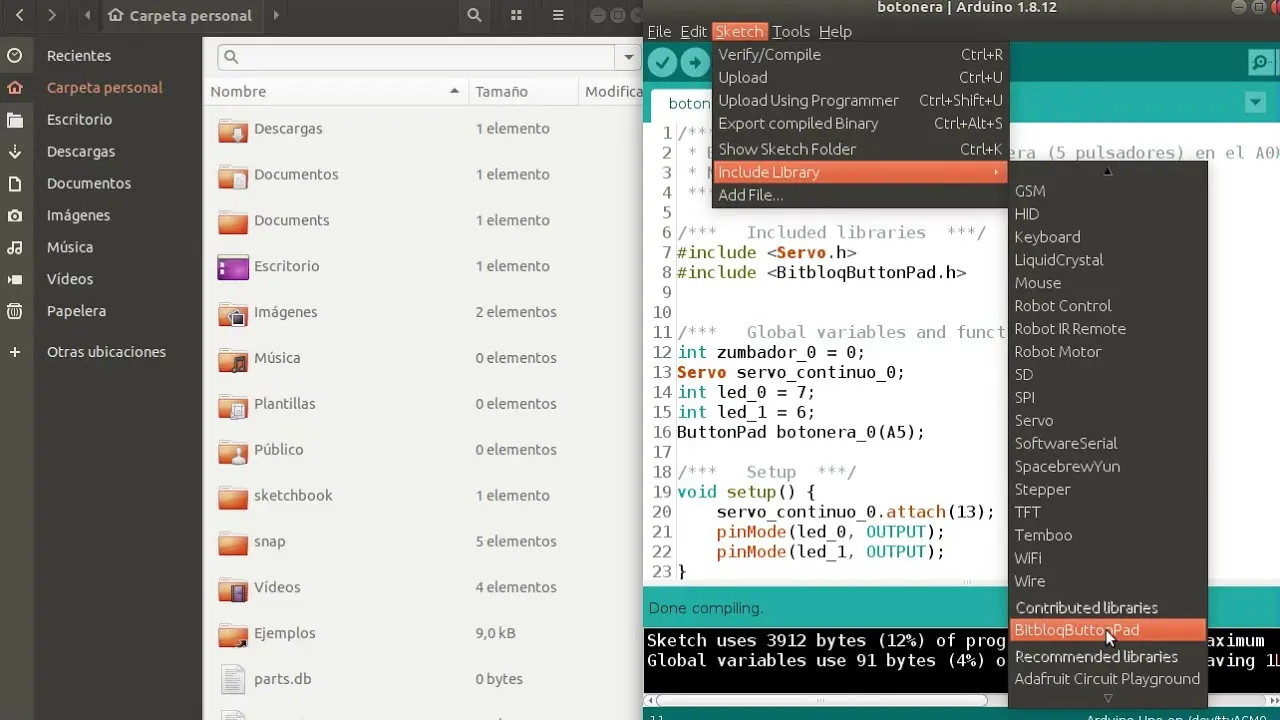Screen dimensions: 1280x720
Task: Open the sketch tab dropdown arrow
Action: [1255, 103]
